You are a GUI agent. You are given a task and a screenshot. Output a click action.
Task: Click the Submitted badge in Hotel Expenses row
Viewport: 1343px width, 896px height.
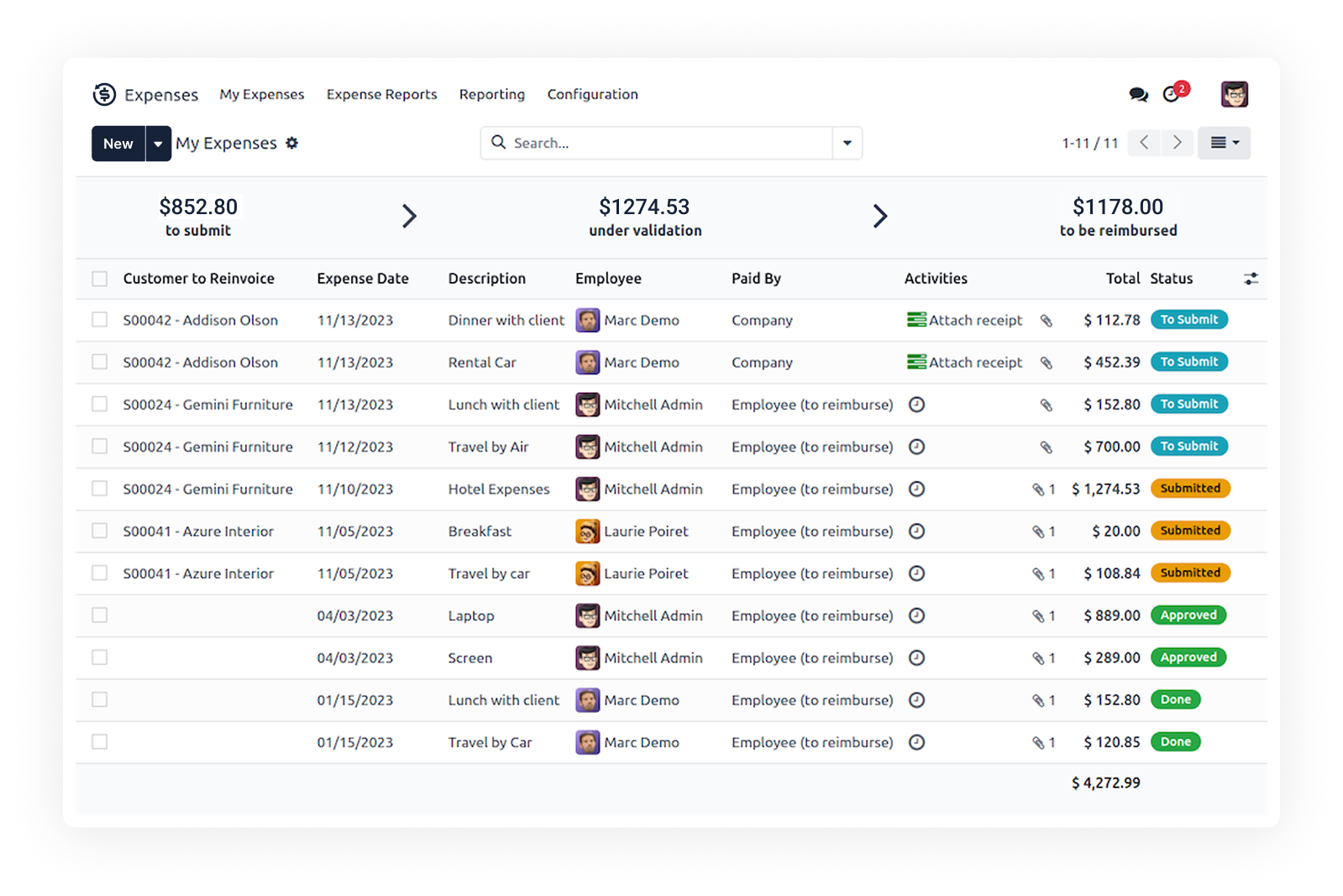(1190, 489)
